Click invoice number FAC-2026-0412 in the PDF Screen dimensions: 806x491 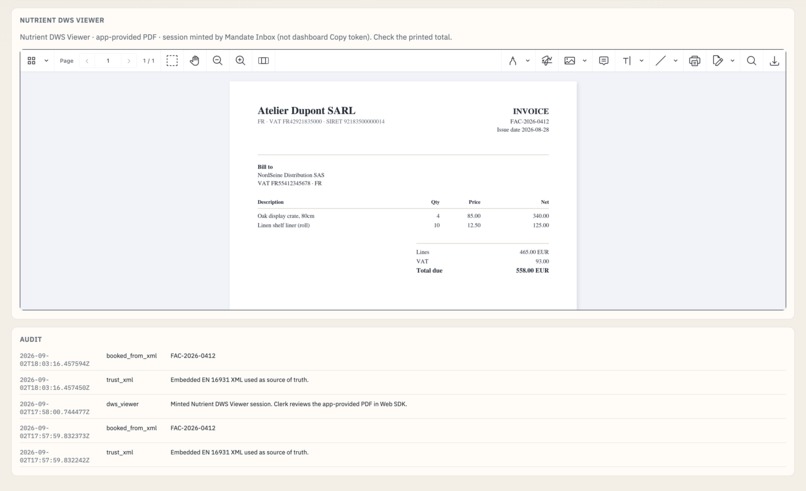[529, 122]
